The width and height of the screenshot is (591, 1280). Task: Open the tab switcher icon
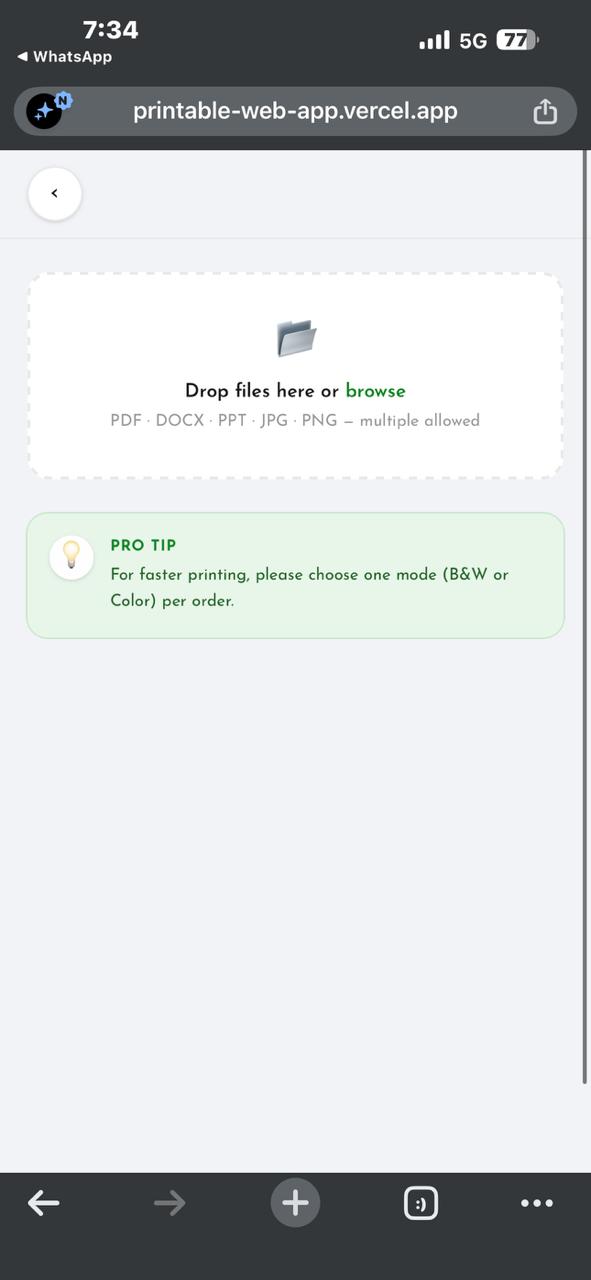[x=421, y=1203]
